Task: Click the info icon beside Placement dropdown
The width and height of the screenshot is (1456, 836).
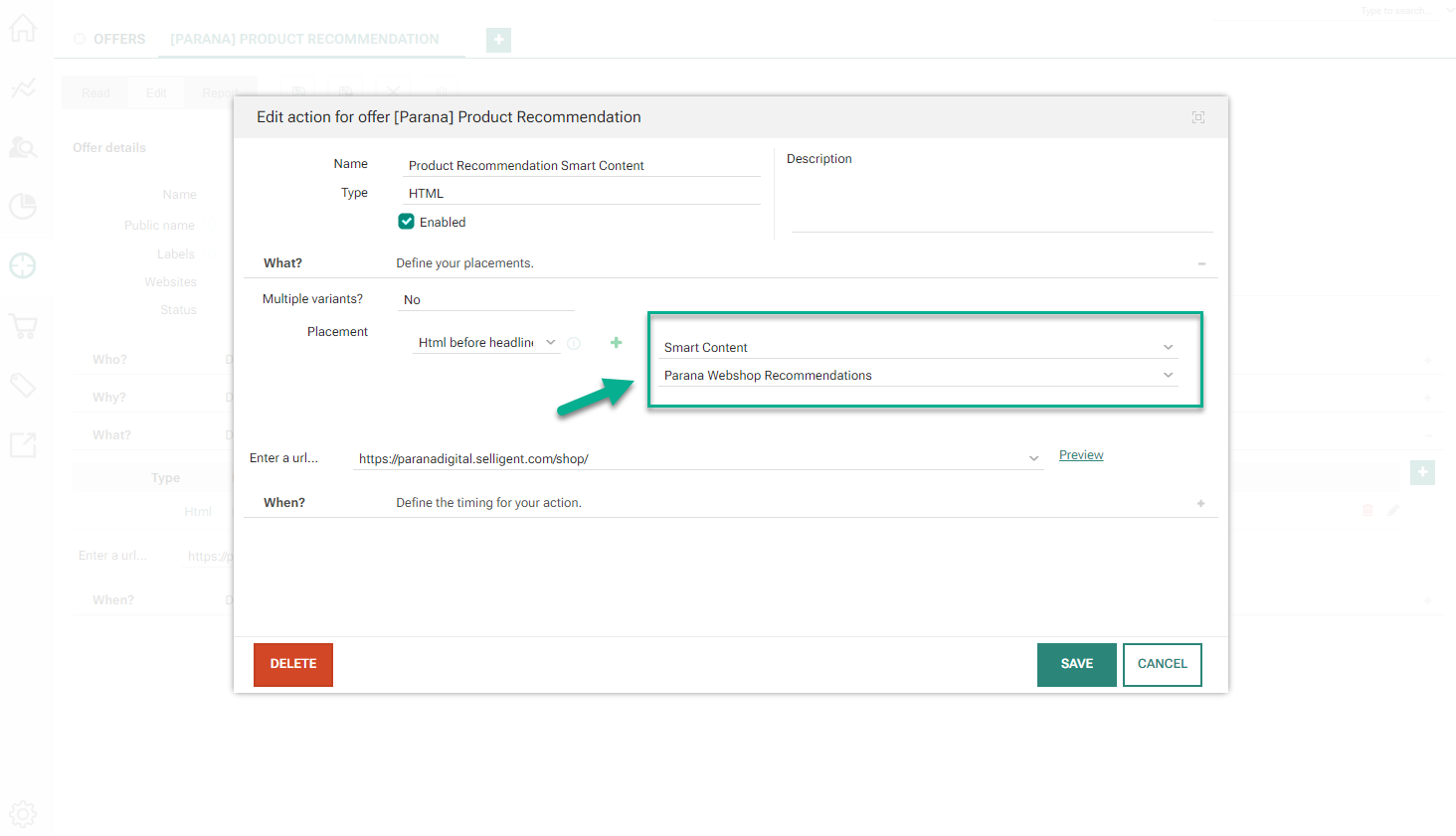Action: (574, 344)
